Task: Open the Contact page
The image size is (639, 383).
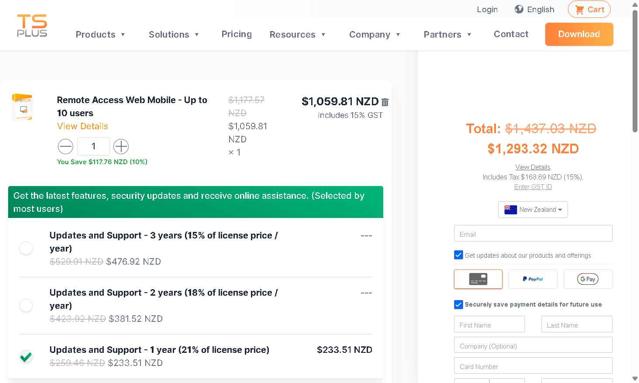Action: (511, 34)
